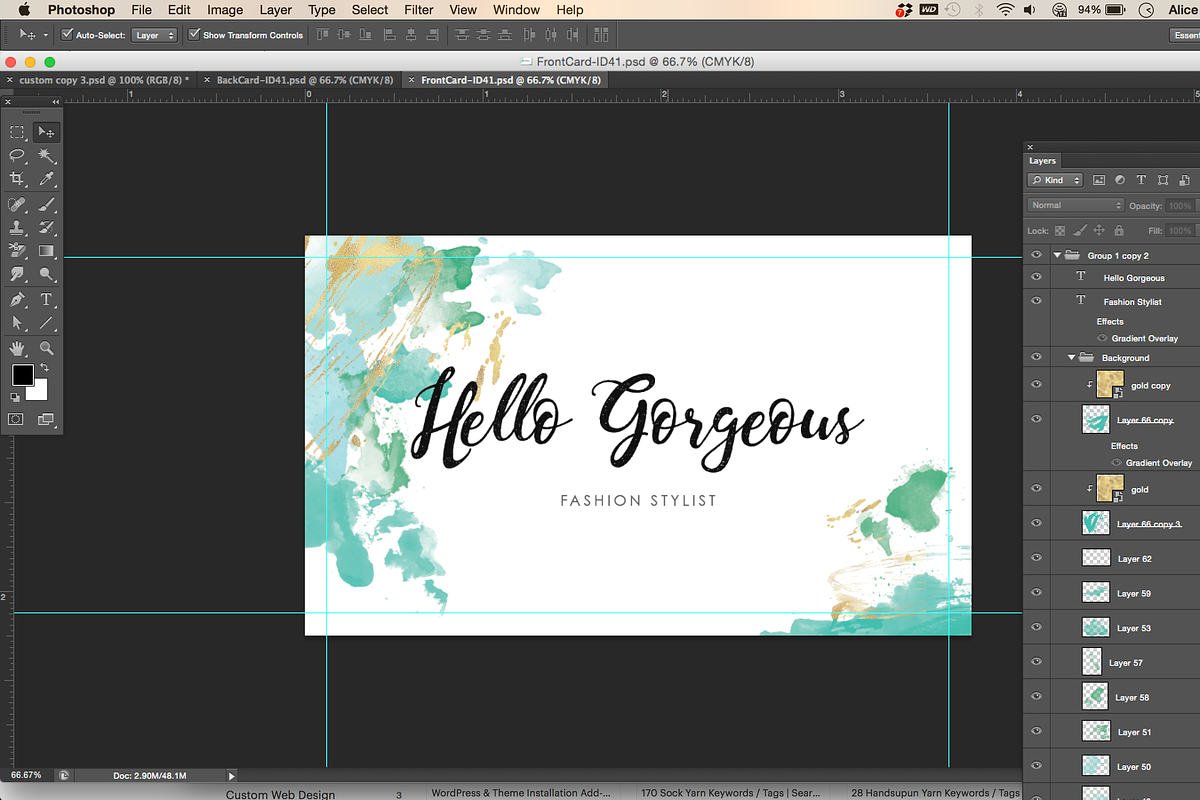Click the foreground black color swatch
This screenshot has height=800, width=1200.
pyautogui.click(x=22, y=376)
